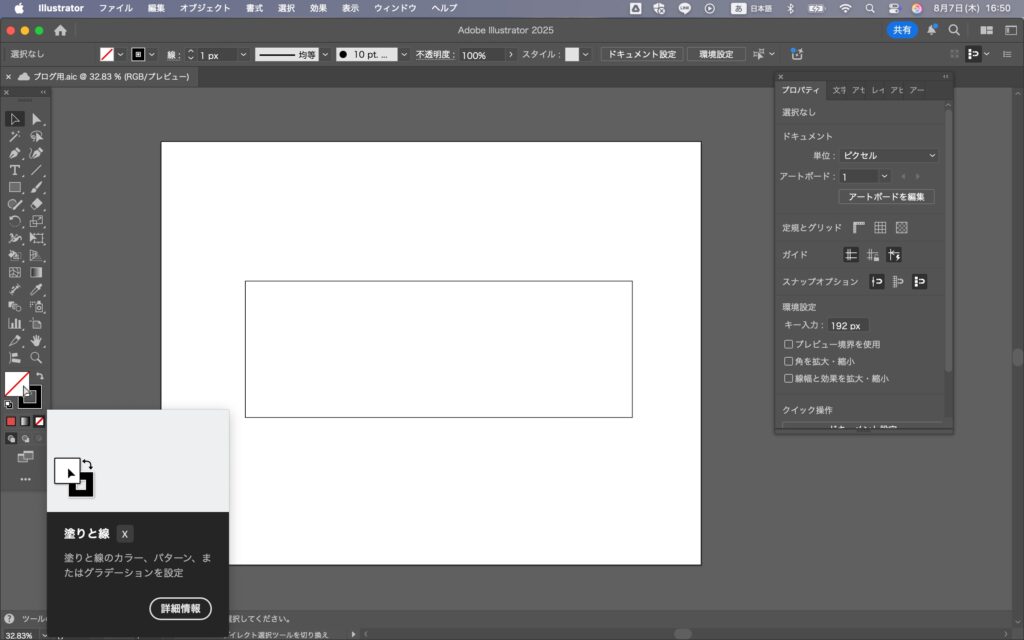The width and height of the screenshot is (1024, 640).
Task: Toggle snap to point option
Action: (877, 281)
